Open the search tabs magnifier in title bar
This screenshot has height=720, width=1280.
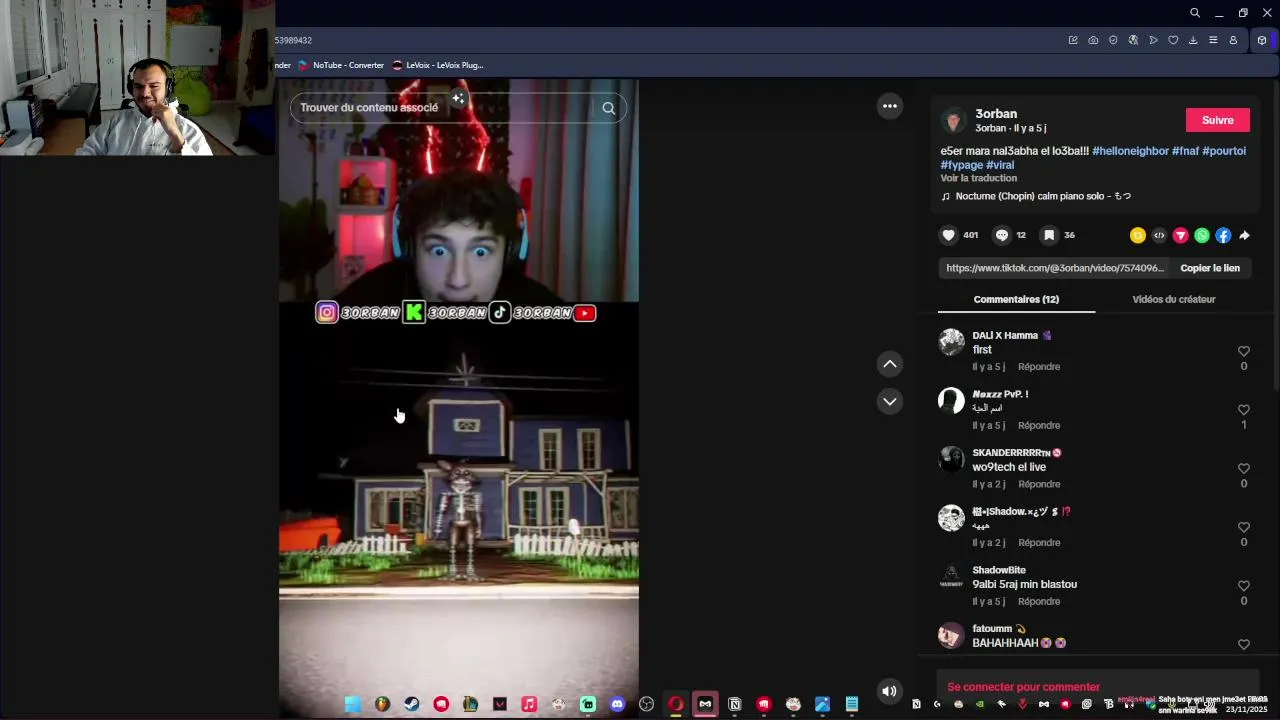tap(1195, 13)
